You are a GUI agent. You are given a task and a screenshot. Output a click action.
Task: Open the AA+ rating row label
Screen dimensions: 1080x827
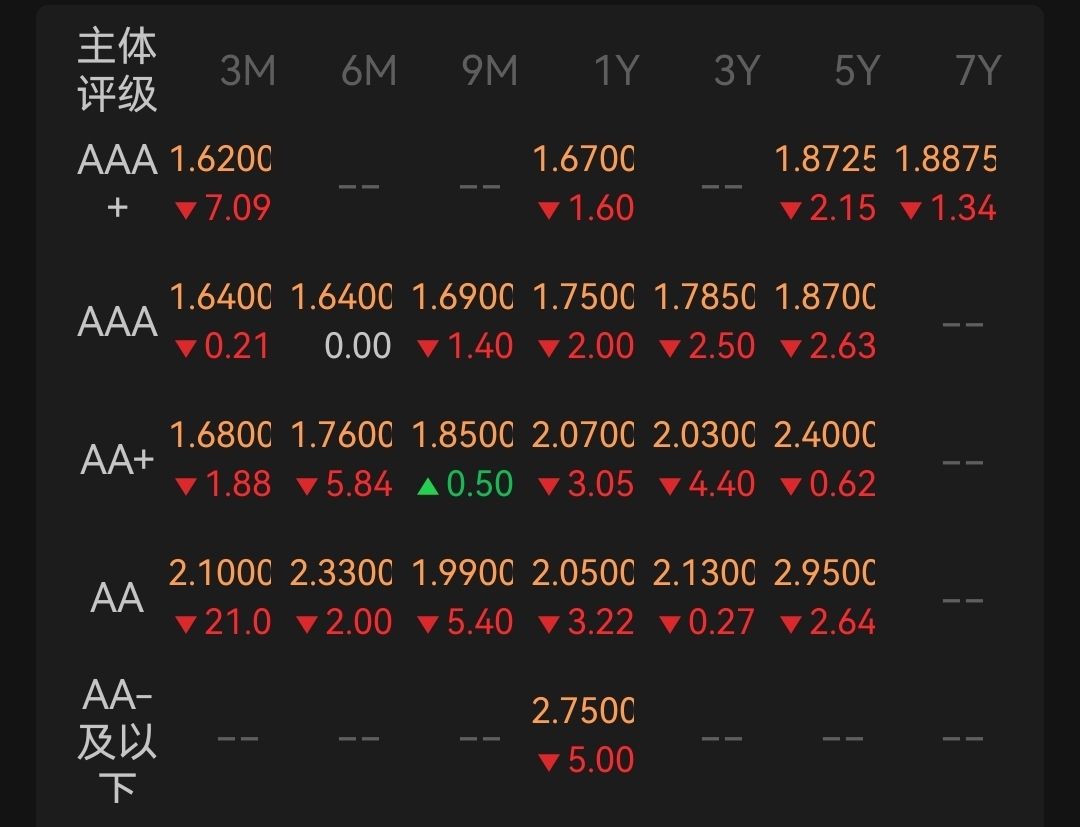point(117,460)
